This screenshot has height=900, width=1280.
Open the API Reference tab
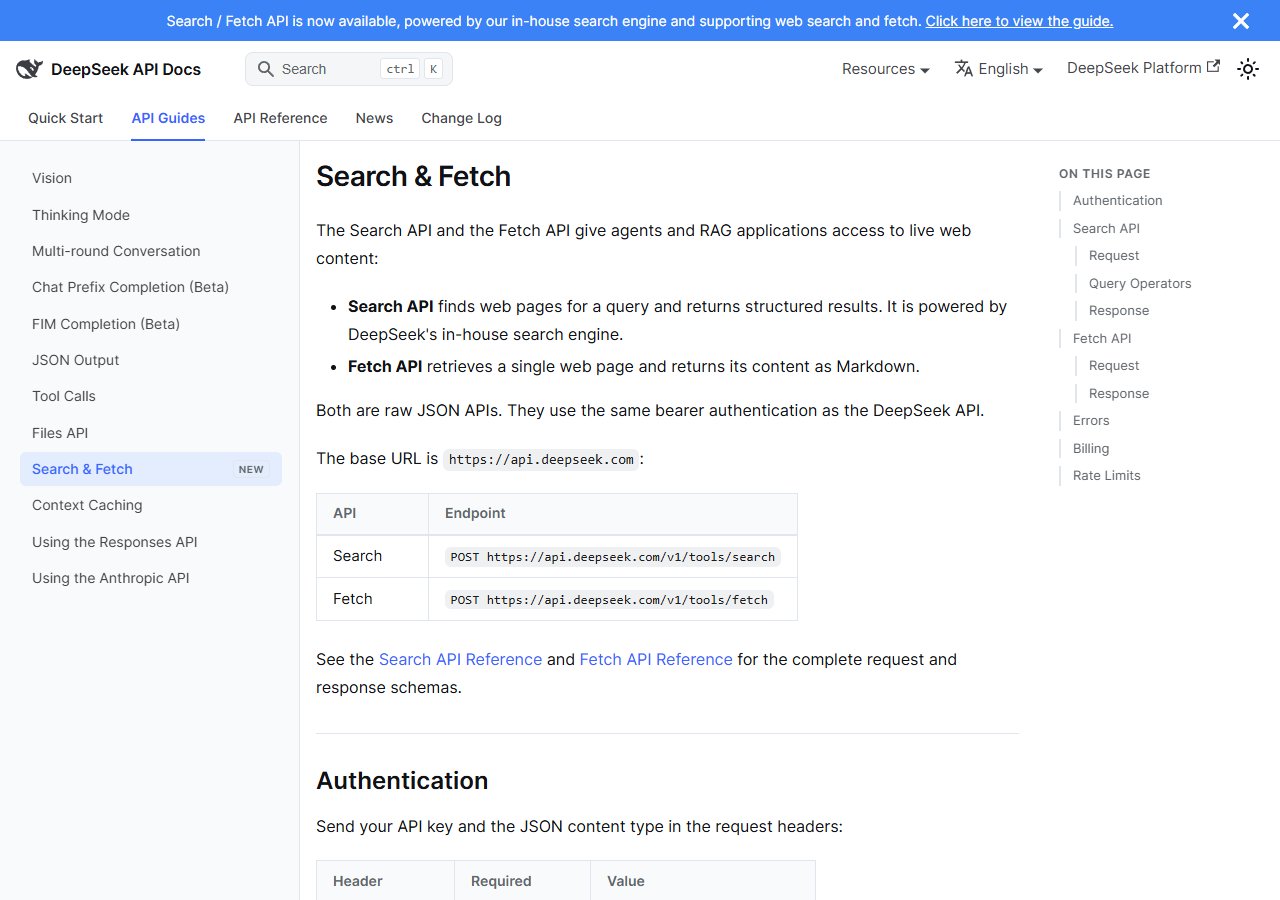coord(280,118)
